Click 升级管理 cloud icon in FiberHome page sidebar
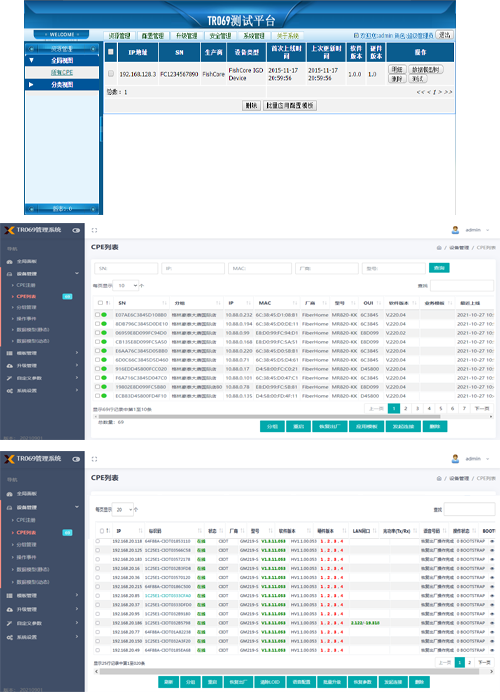 [9, 366]
